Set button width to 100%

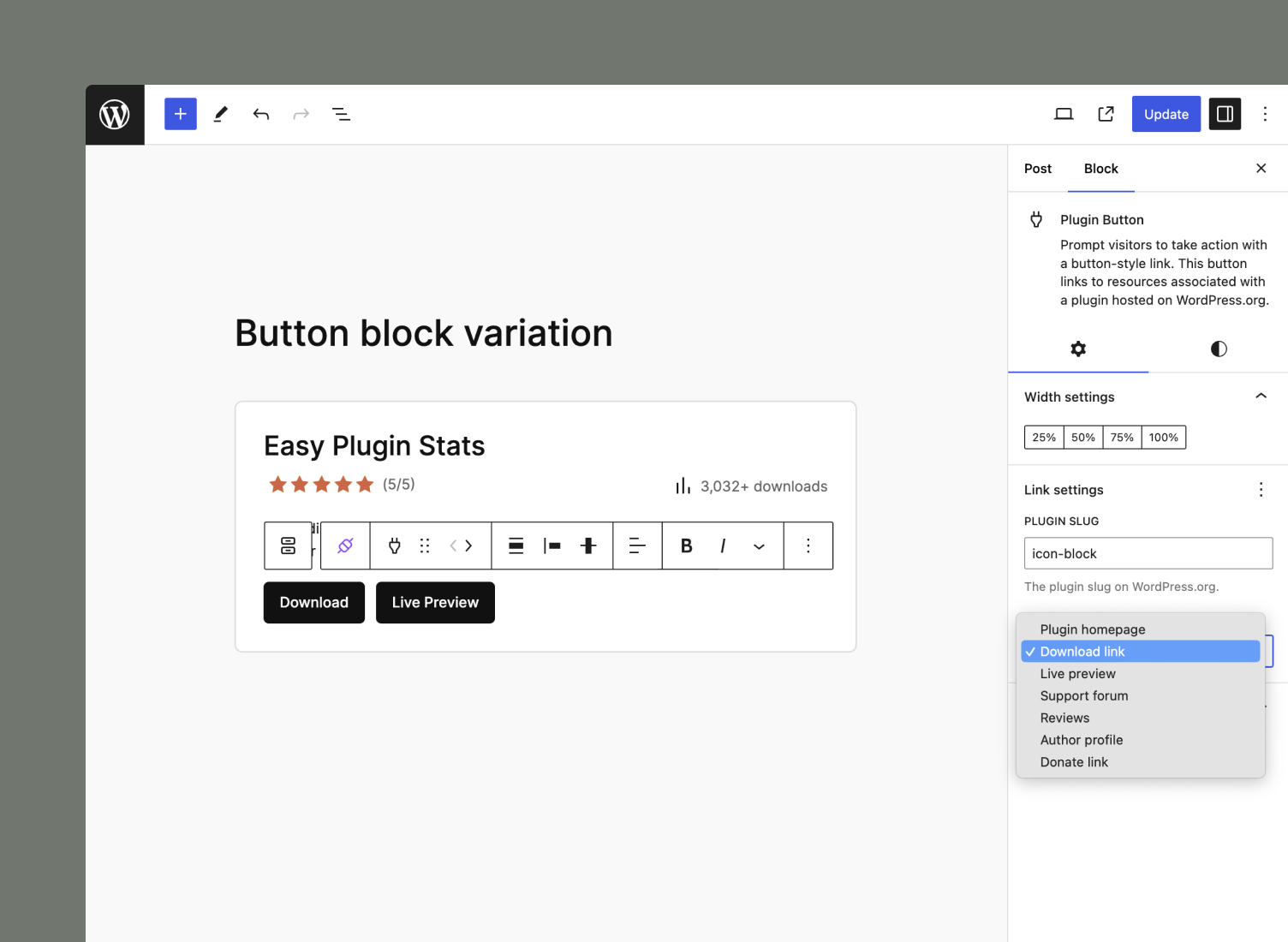pos(1164,437)
